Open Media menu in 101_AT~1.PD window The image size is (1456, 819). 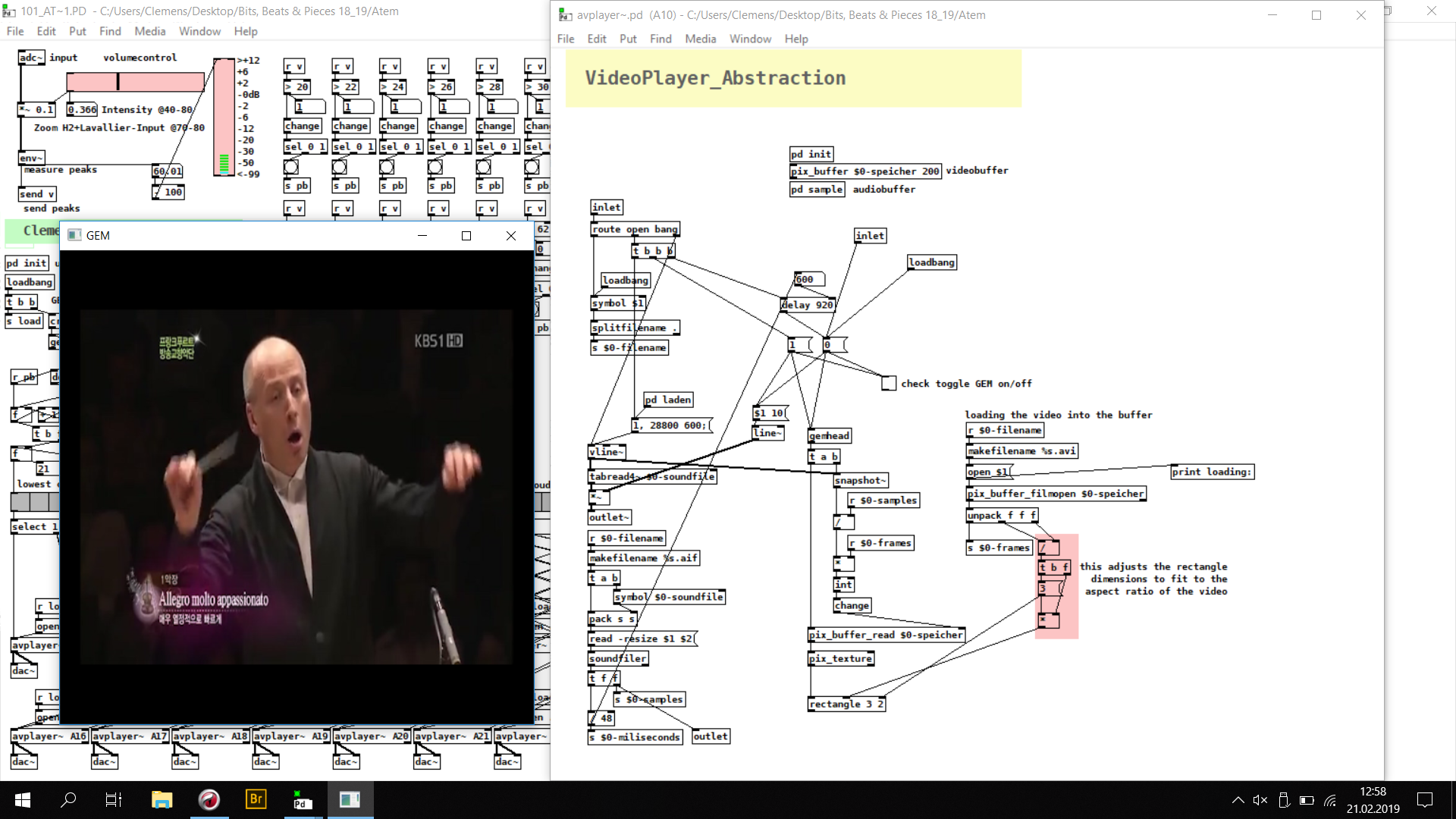(149, 31)
